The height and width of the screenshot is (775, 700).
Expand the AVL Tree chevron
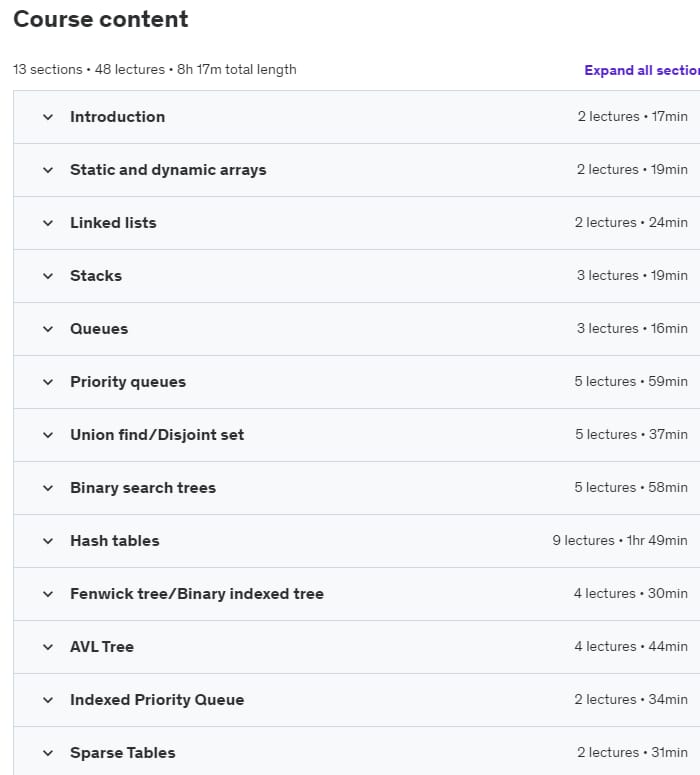(x=48, y=647)
